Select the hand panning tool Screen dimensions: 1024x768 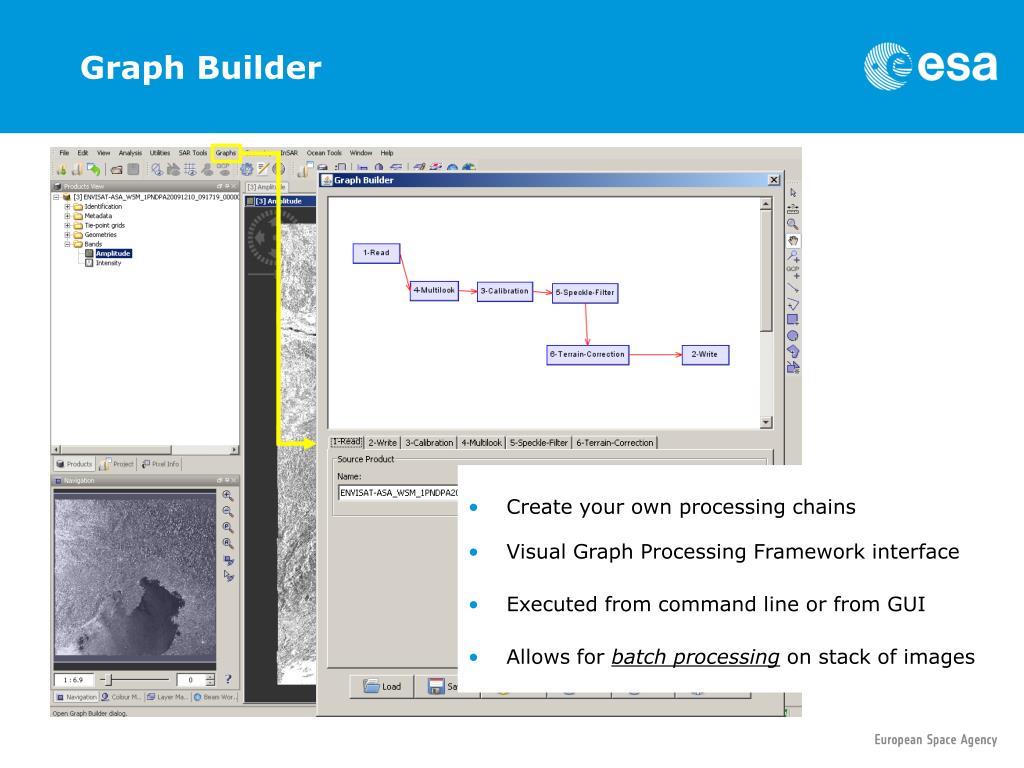793,241
